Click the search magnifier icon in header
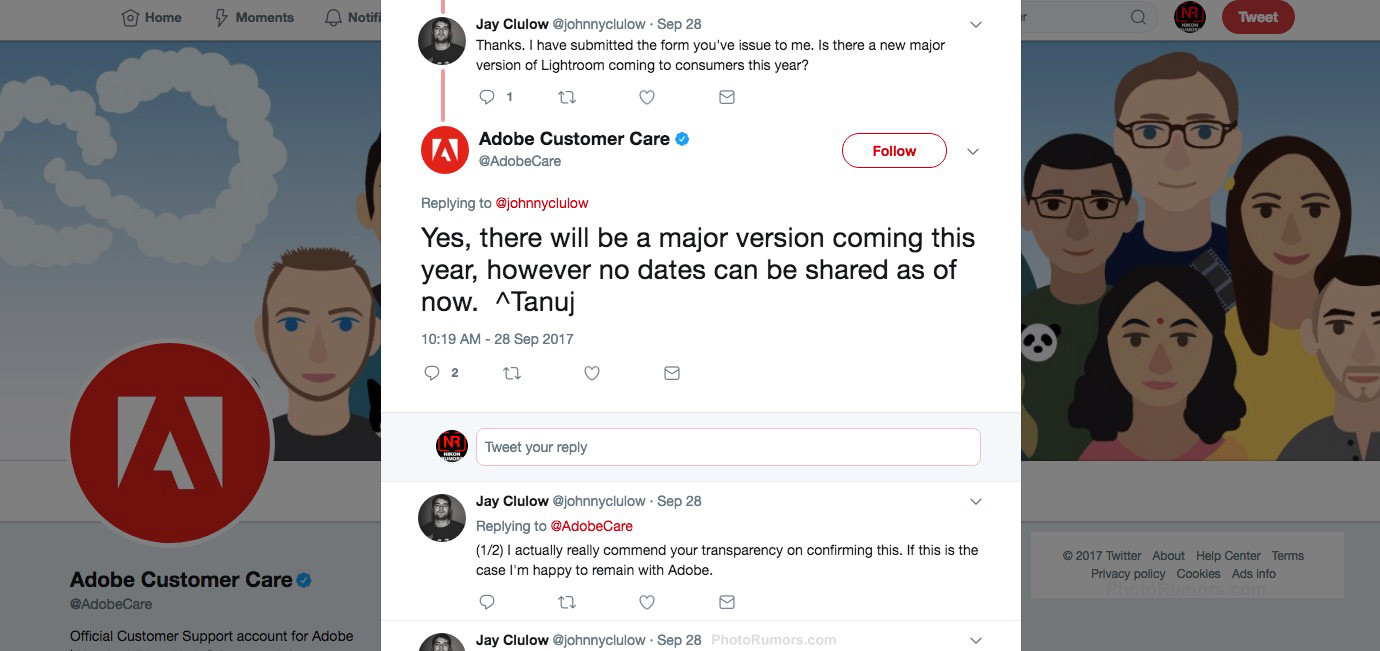 click(x=1138, y=17)
